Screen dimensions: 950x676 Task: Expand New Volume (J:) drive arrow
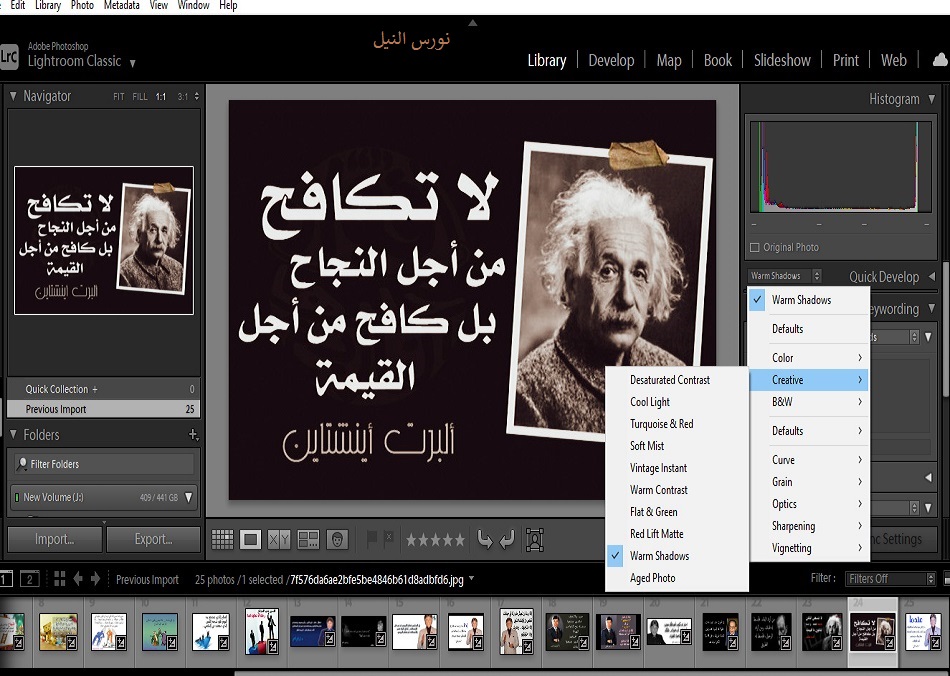point(188,497)
